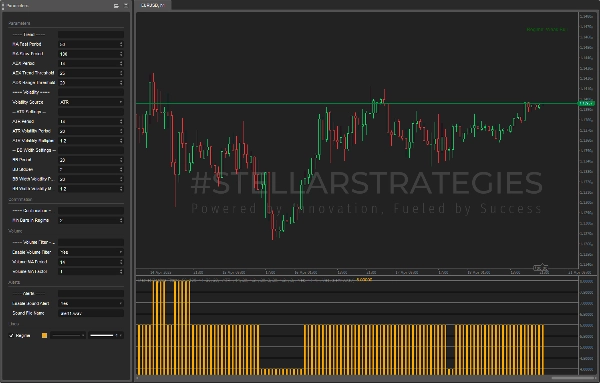Click the icon at chart's bottom-right corner
This screenshot has height=383, width=600.
541,268
